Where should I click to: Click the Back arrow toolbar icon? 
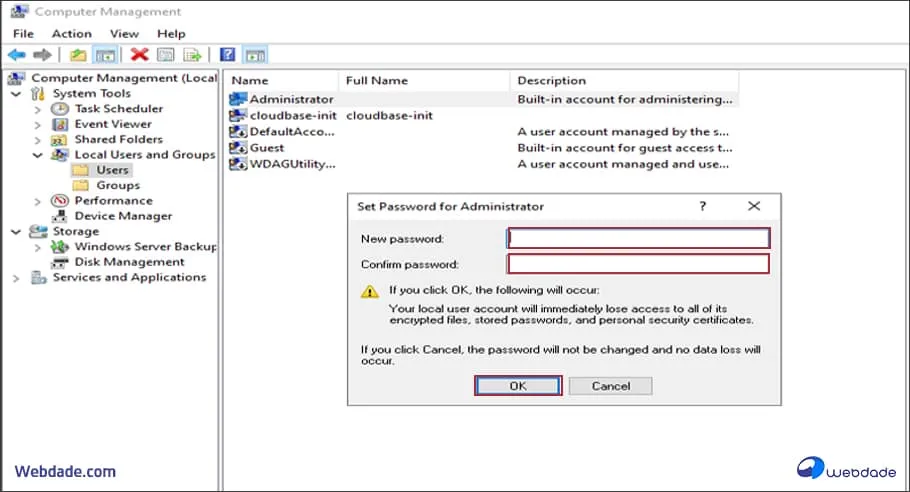[16, 55]
